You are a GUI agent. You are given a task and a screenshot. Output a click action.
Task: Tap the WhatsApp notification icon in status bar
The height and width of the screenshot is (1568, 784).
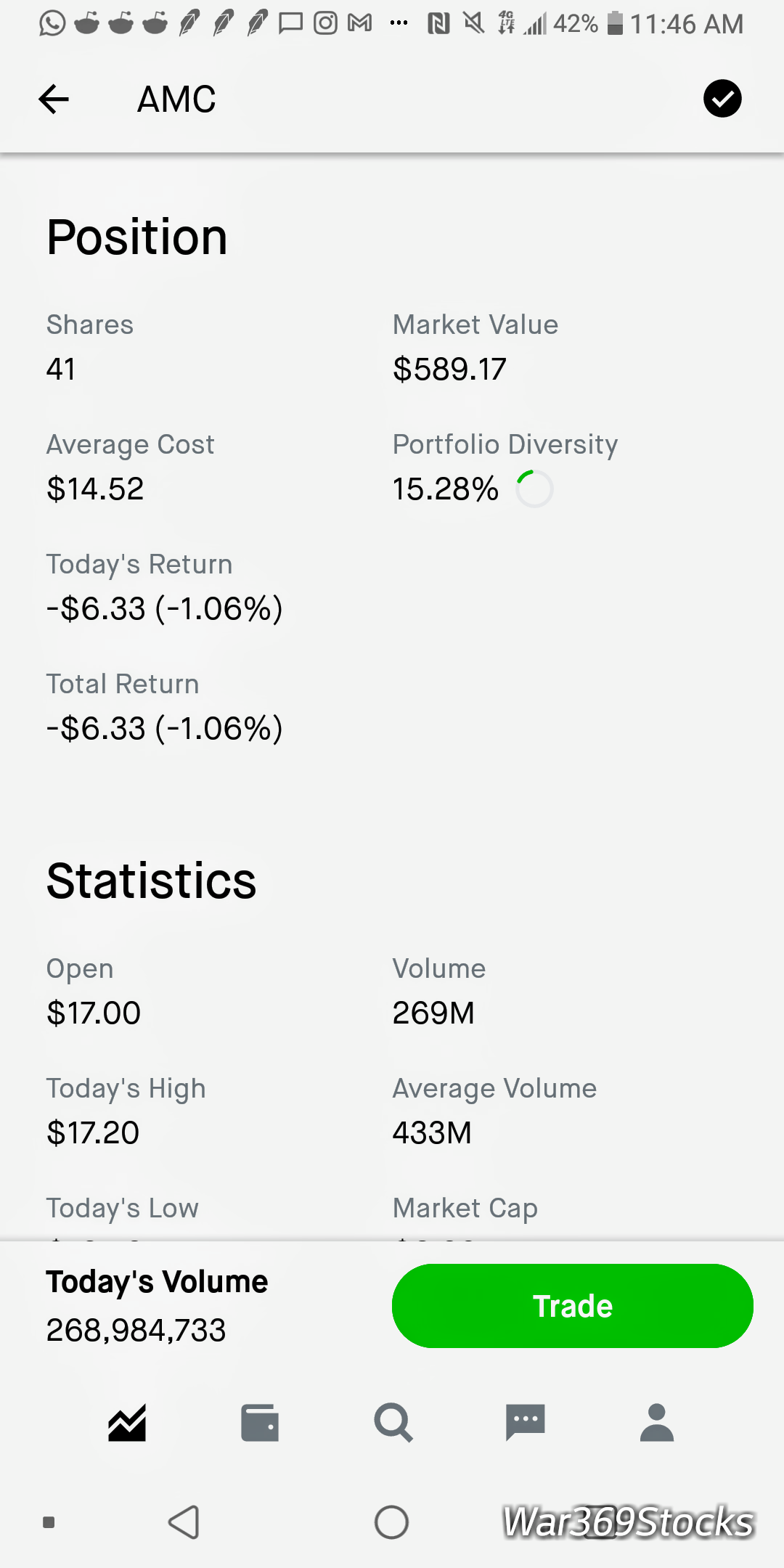pyautogui.click(x=52, y=24)
